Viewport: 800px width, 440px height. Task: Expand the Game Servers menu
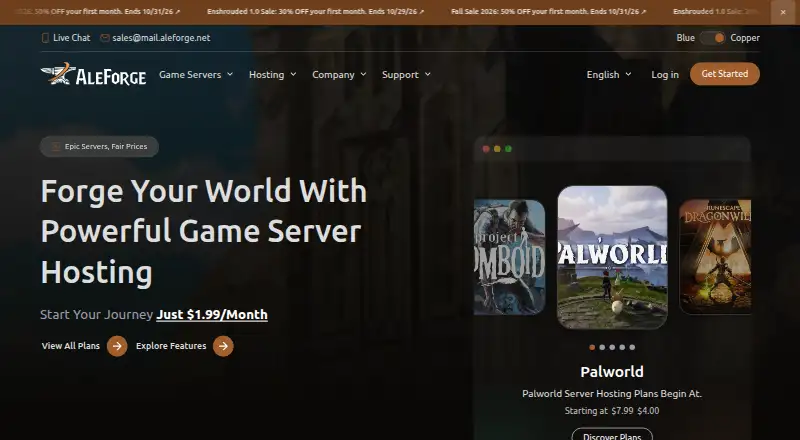(x=196, y=75)
